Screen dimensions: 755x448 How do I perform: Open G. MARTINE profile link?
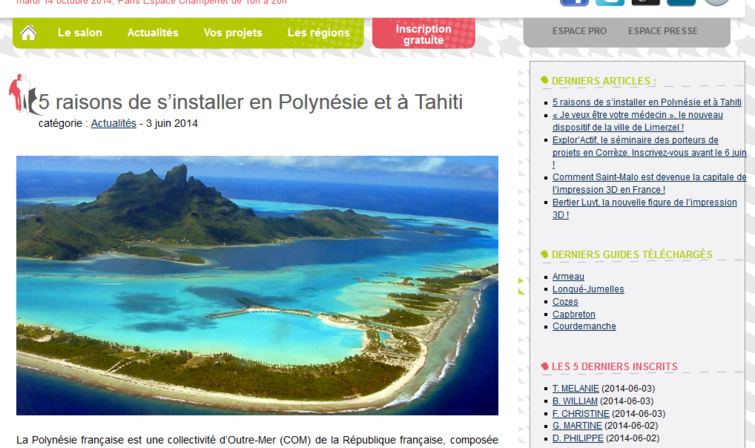tap(577, 425)
